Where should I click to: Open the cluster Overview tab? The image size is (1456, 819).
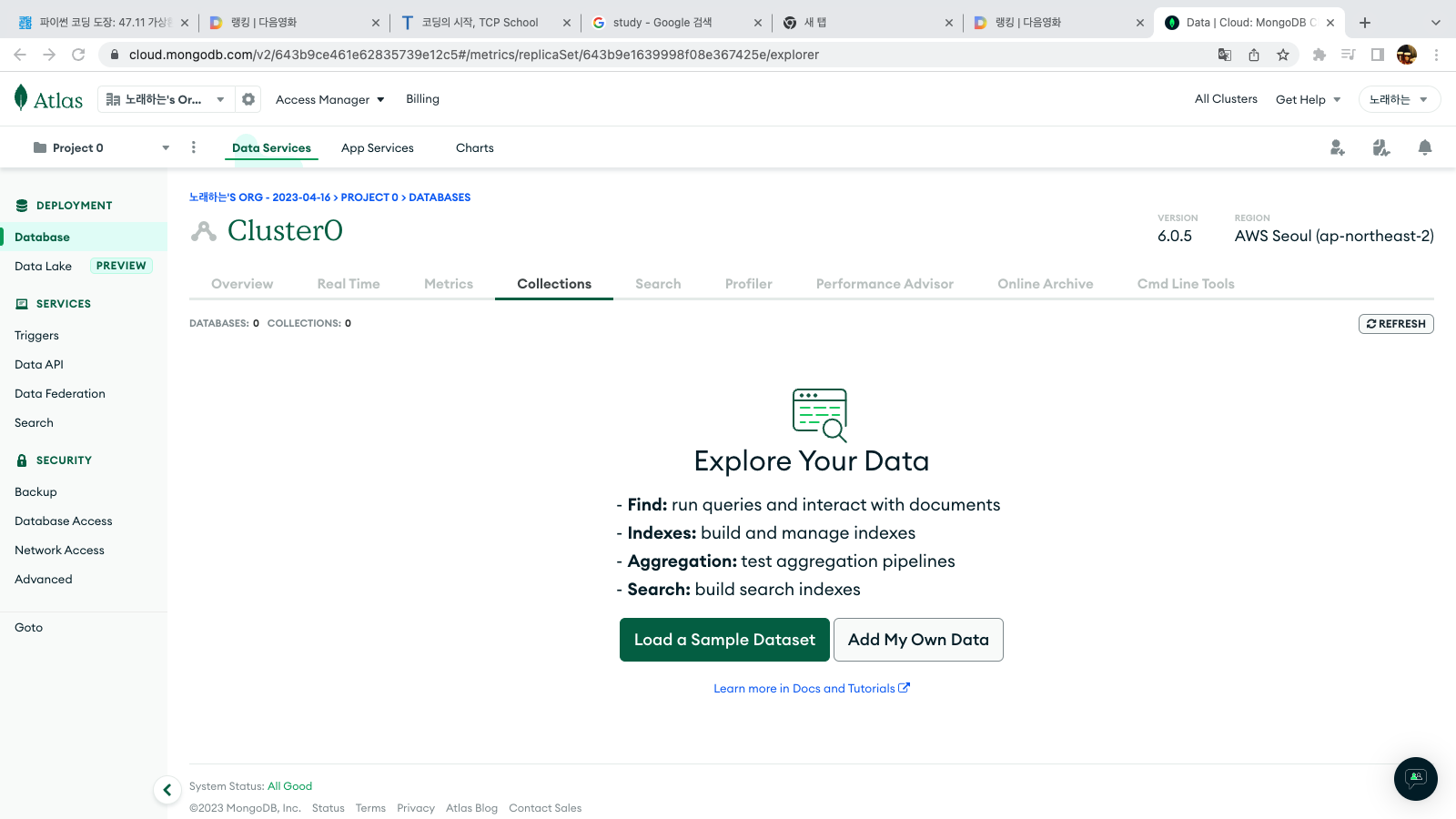(x=242, y=284)
